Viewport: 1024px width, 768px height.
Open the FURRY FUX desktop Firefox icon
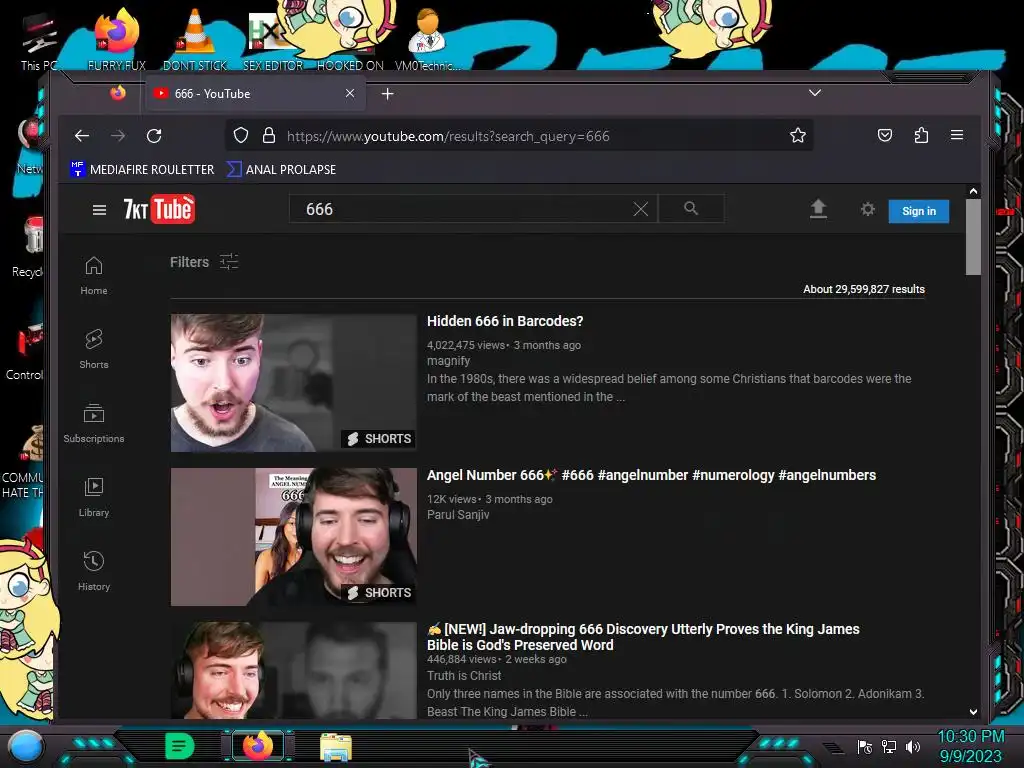point(117,39)
